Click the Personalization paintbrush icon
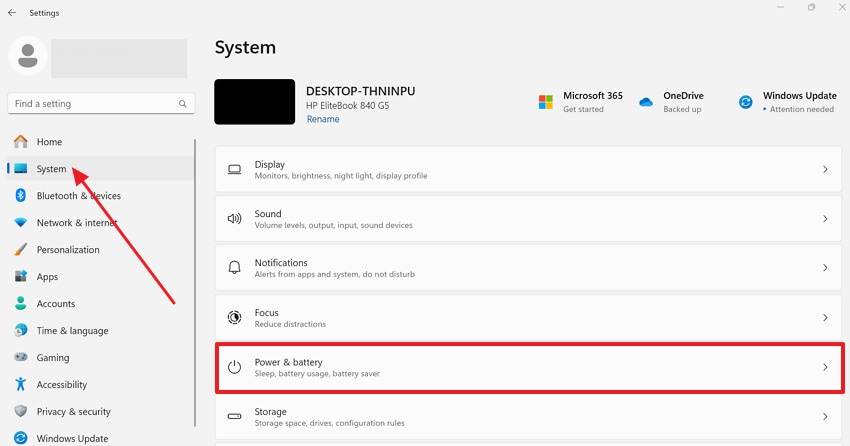The height and width of the screenshot is (446, 850). click(21, 249)
